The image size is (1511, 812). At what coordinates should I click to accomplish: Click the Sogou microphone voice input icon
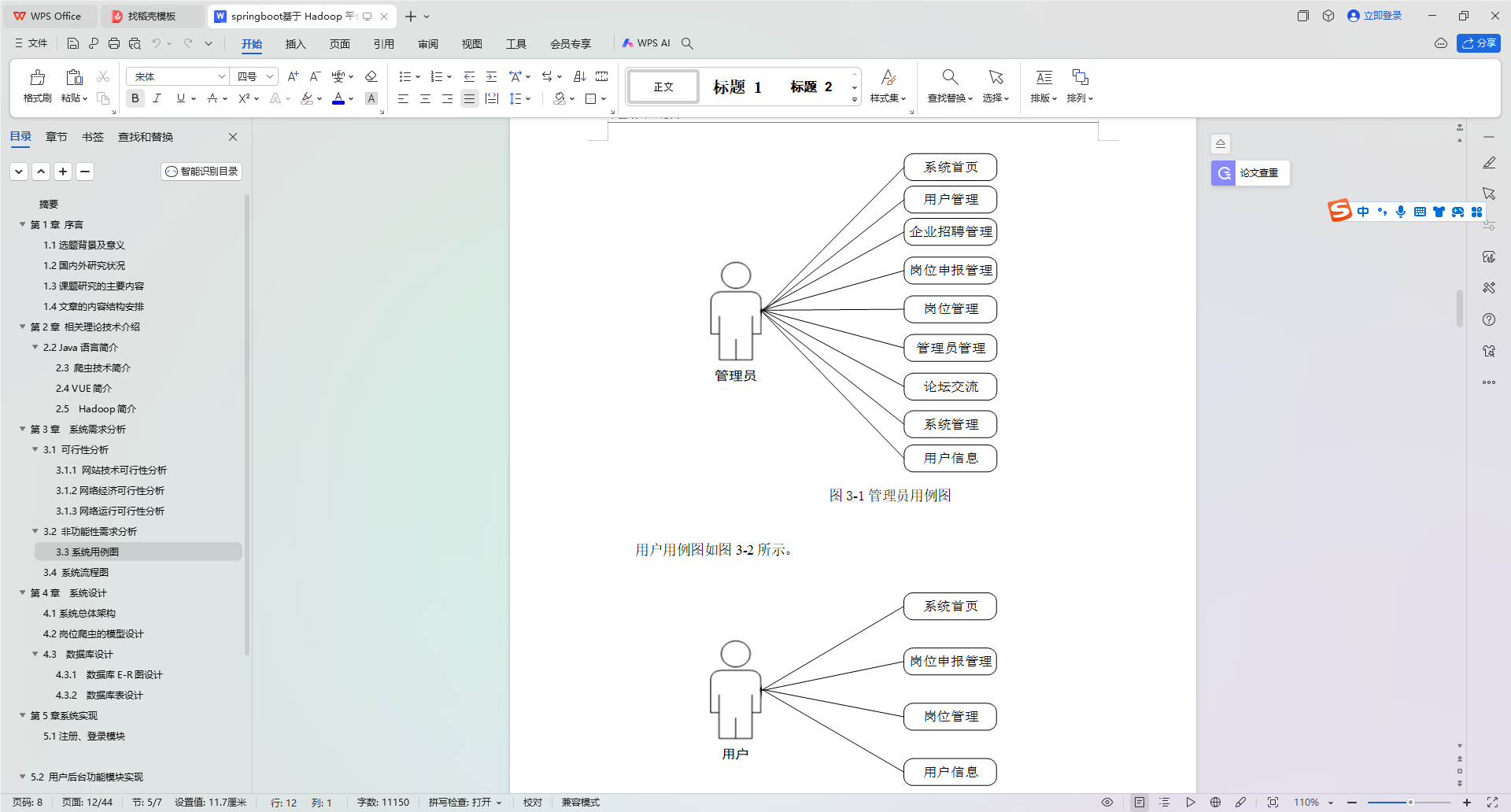pos(1401,212)
